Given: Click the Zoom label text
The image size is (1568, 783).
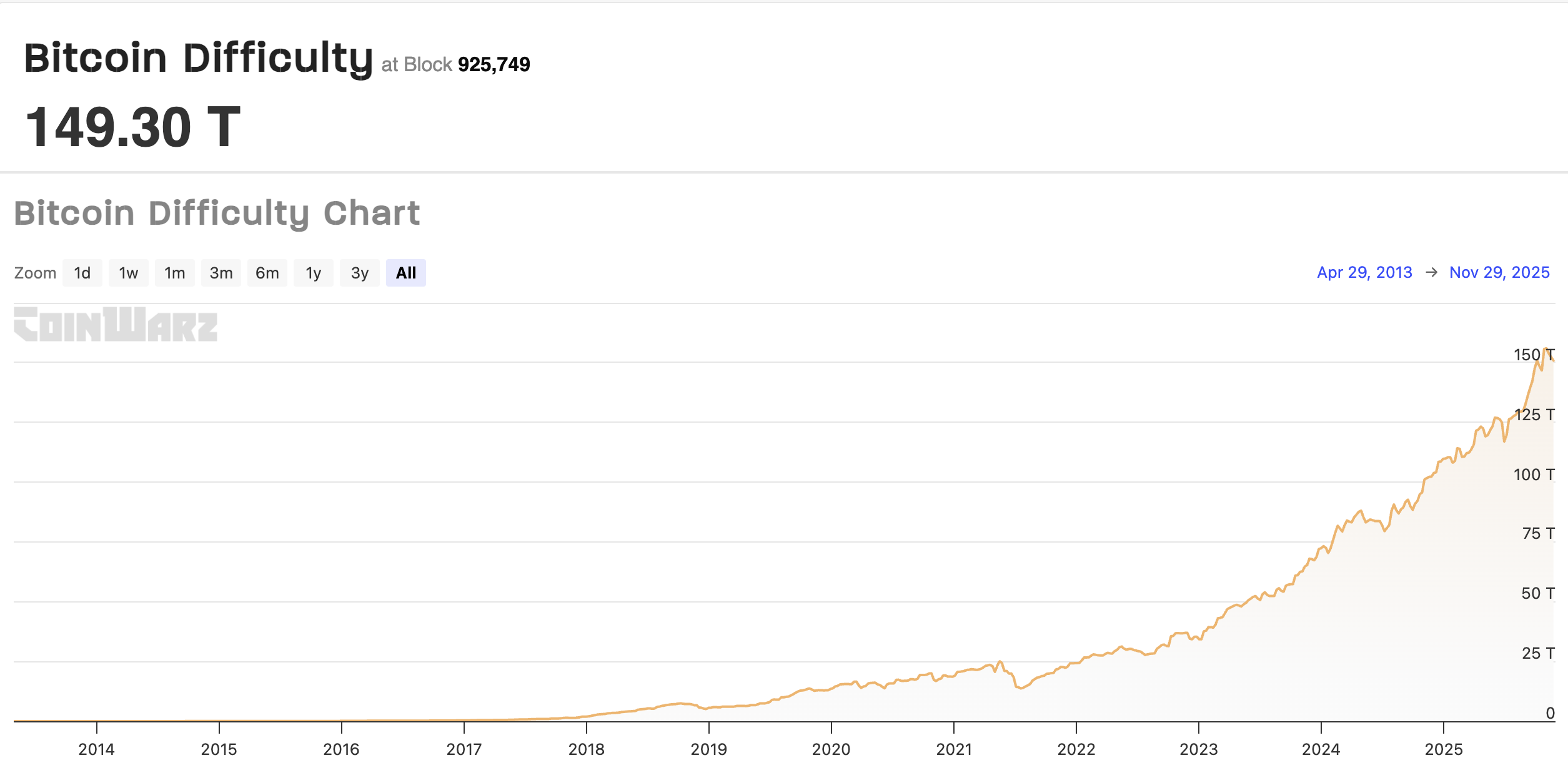Looking at the screenshot, I should click(x=36, y=272).
